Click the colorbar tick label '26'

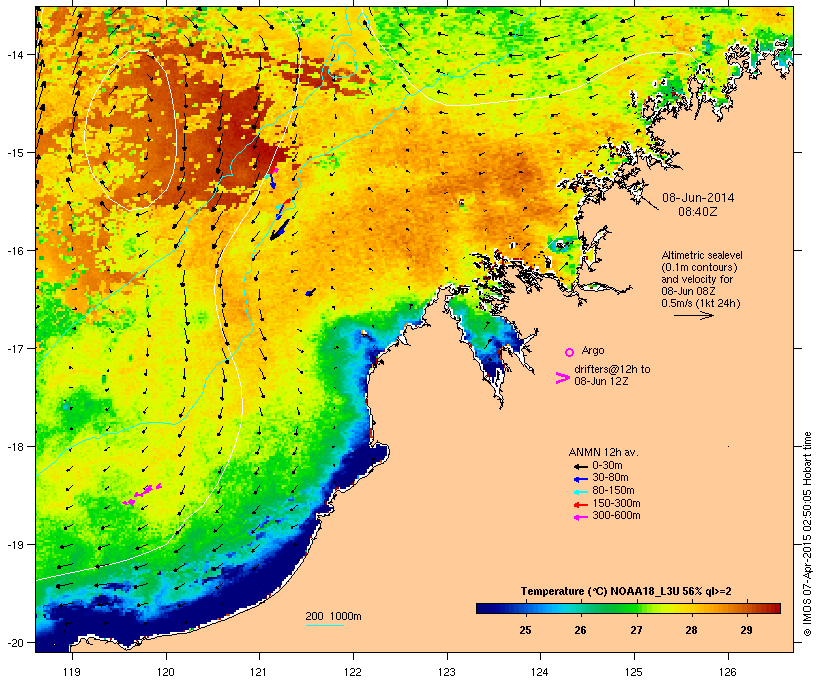click(x=580, y=630)
